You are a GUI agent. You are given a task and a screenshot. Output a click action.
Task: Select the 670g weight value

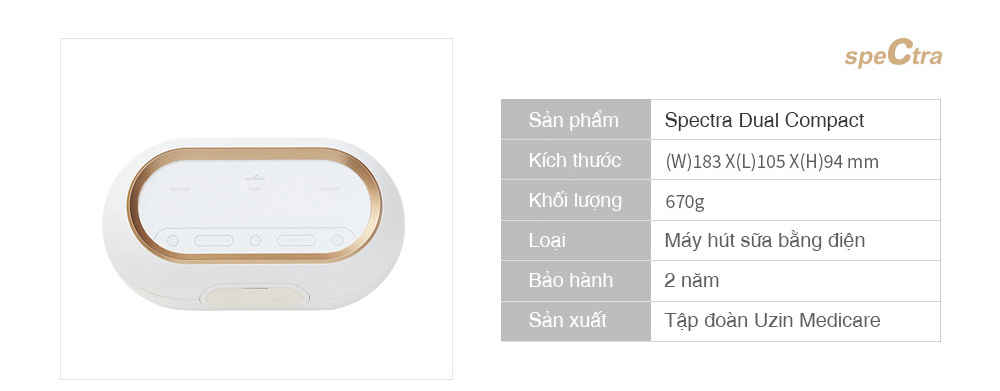[x=685, y=202]
